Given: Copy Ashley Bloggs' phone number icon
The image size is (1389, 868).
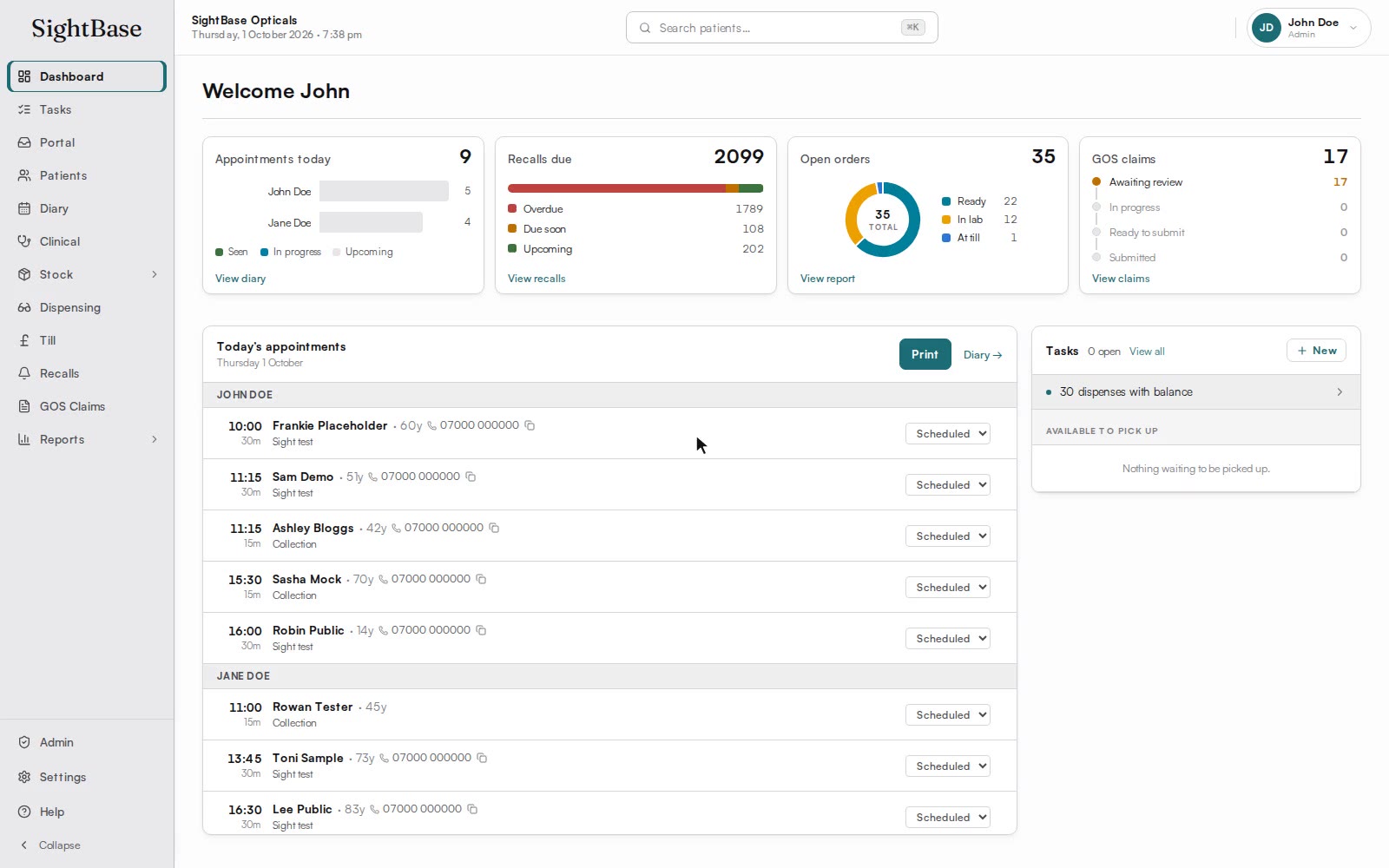Looking at the screenshot, I should click(494, 528).
